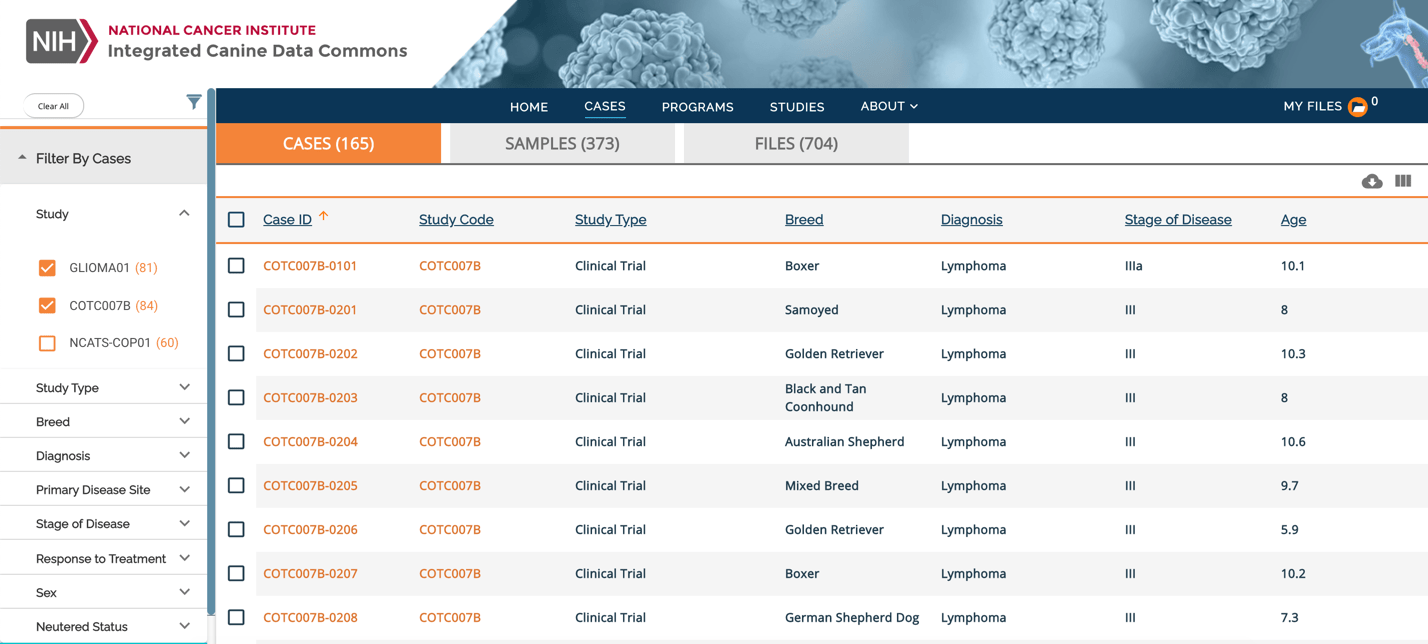Select the checkbox for case COTC007B-0203
The image size is (1428, 644).
[236, 397]
